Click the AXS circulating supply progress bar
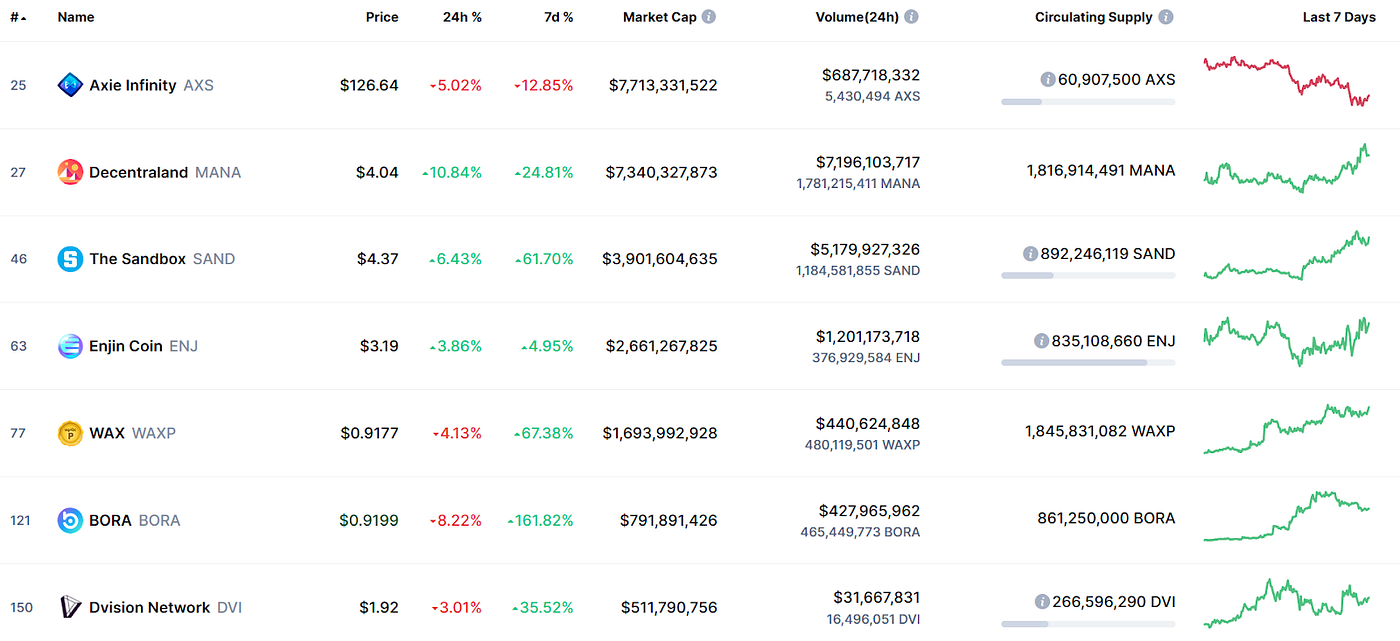1400x641 pixels. 1088,101
